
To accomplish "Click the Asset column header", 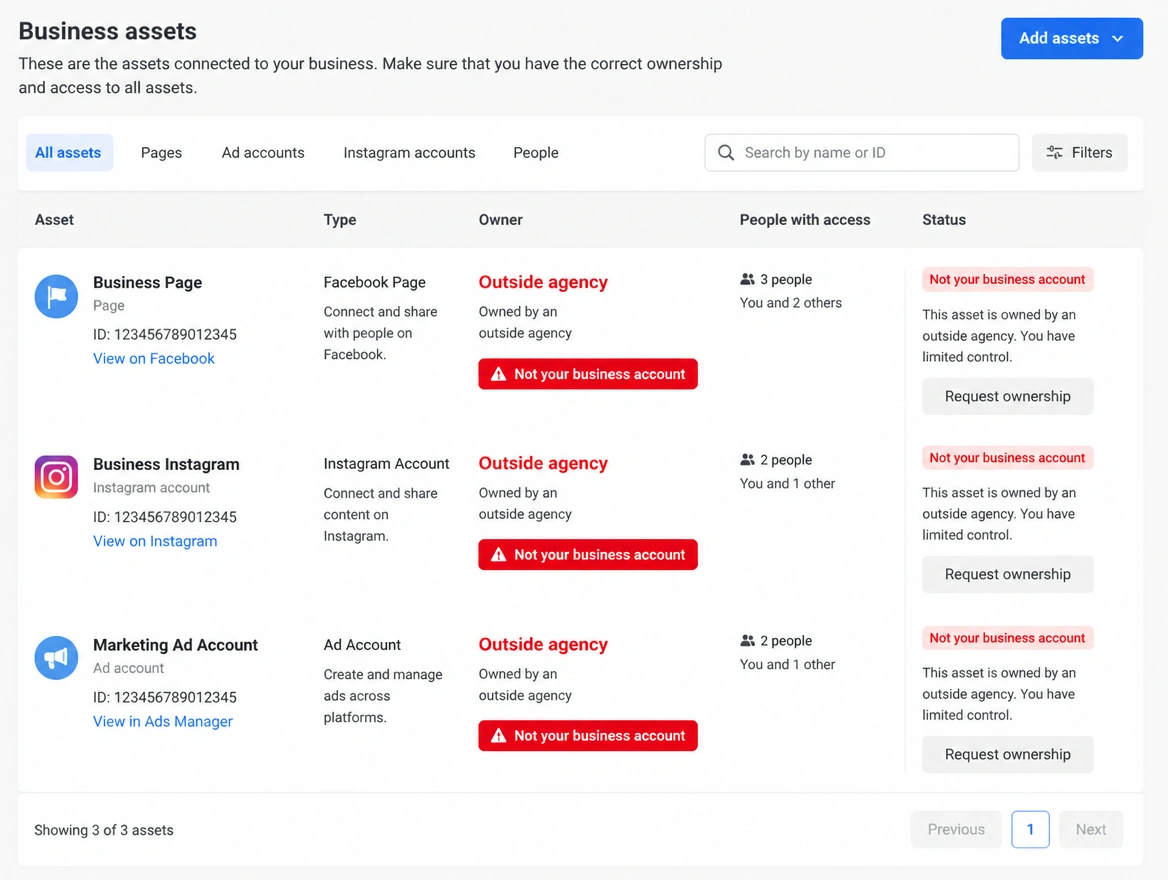I will (54, 220).
